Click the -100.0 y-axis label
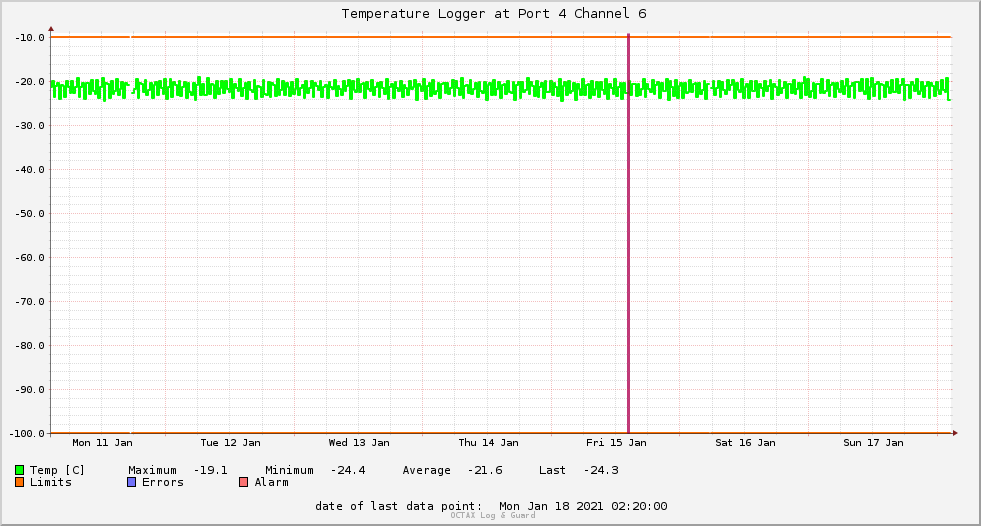This screenshot has height=526, width=981. pyautogui.click(x=27, y=433)
